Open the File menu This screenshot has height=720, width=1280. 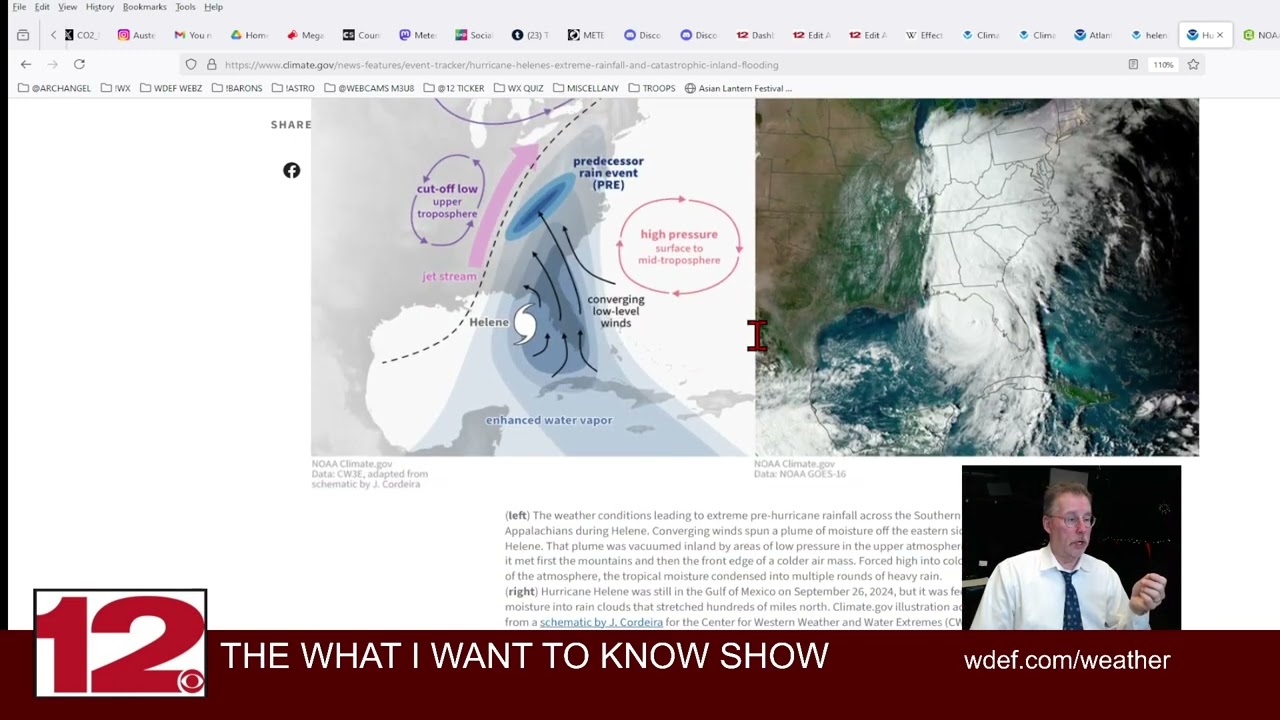click(19, 7)
